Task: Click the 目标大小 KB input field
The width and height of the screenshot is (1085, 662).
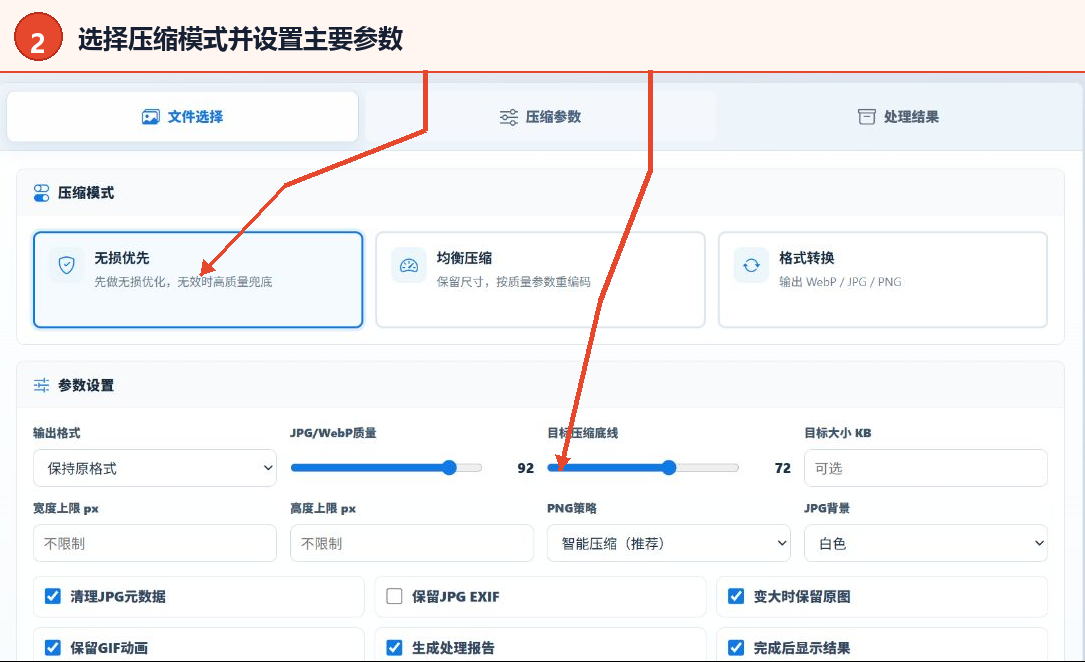Action: [x=926, y=468]
